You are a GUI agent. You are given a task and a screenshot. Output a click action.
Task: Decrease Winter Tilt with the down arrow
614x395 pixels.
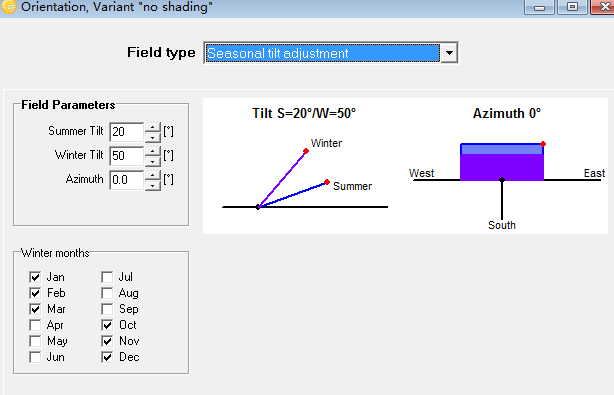pyautogui.click(x=152, y=161)
